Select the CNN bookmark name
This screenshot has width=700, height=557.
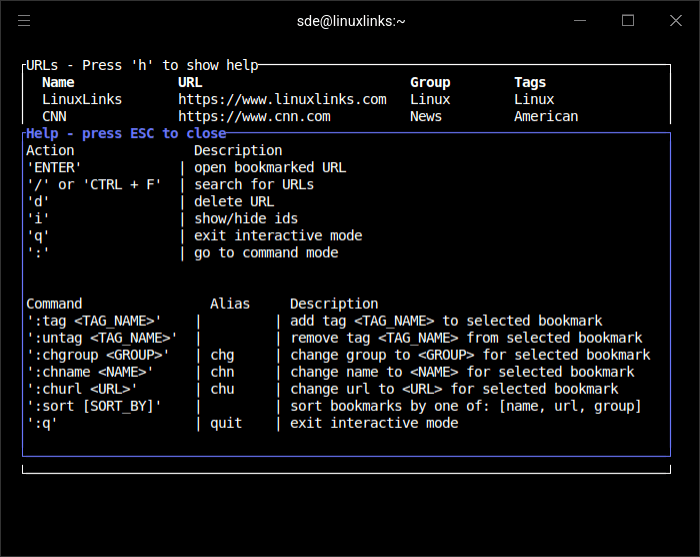pyautogui.click(x=54, y=116)
